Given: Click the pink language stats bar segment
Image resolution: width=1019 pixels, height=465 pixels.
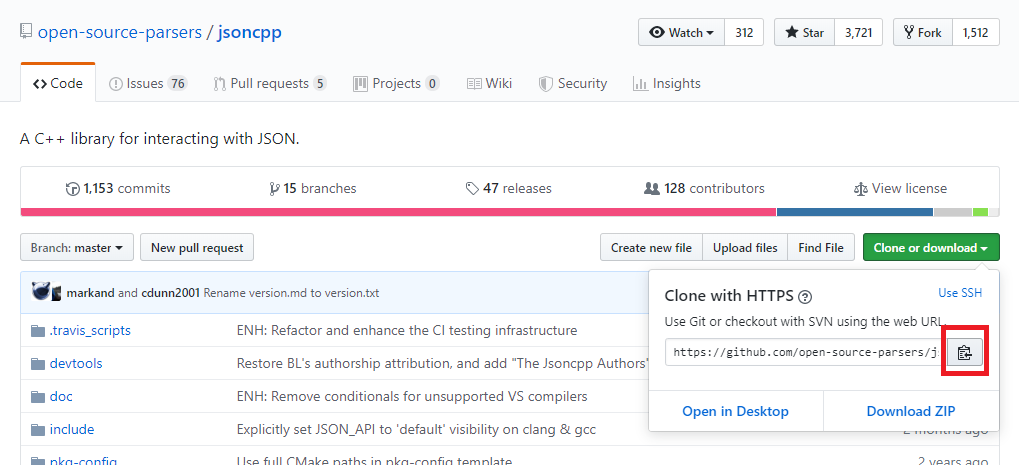Looking at the screenshot, I should (398, 212).
